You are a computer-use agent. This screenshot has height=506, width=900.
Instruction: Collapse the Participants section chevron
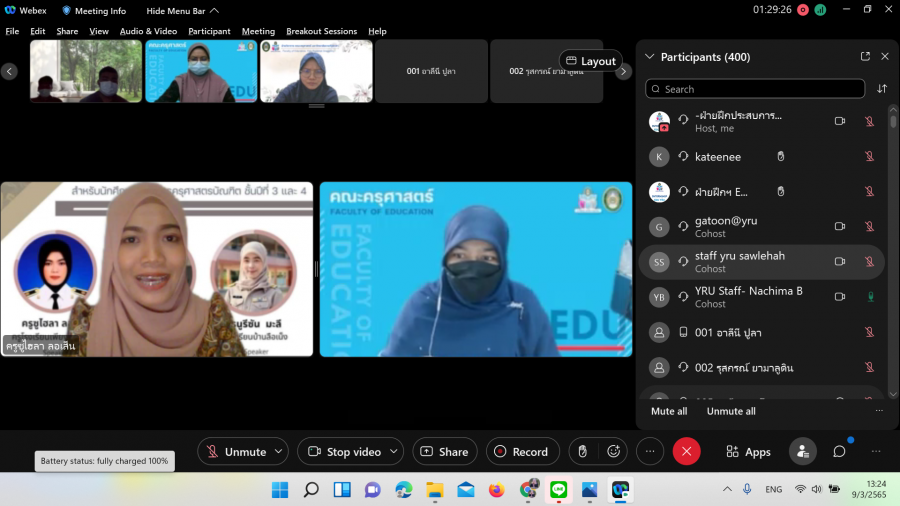[650, 57]
